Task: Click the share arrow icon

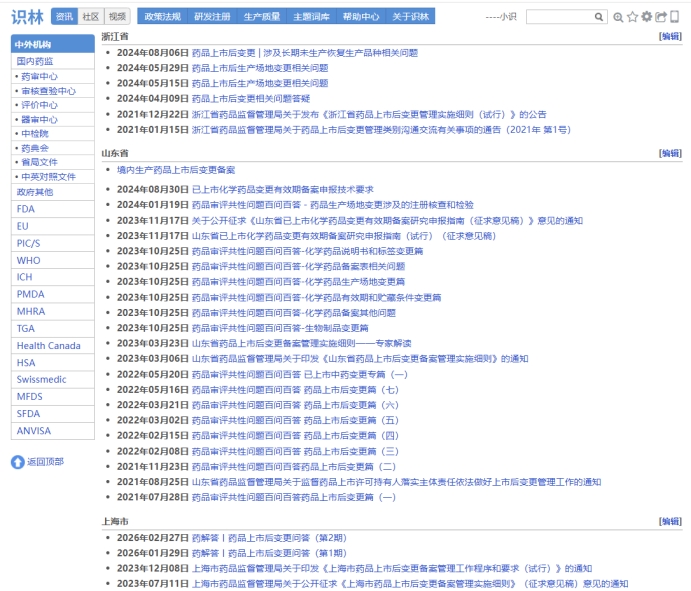Action: click(x=660, y=17)
